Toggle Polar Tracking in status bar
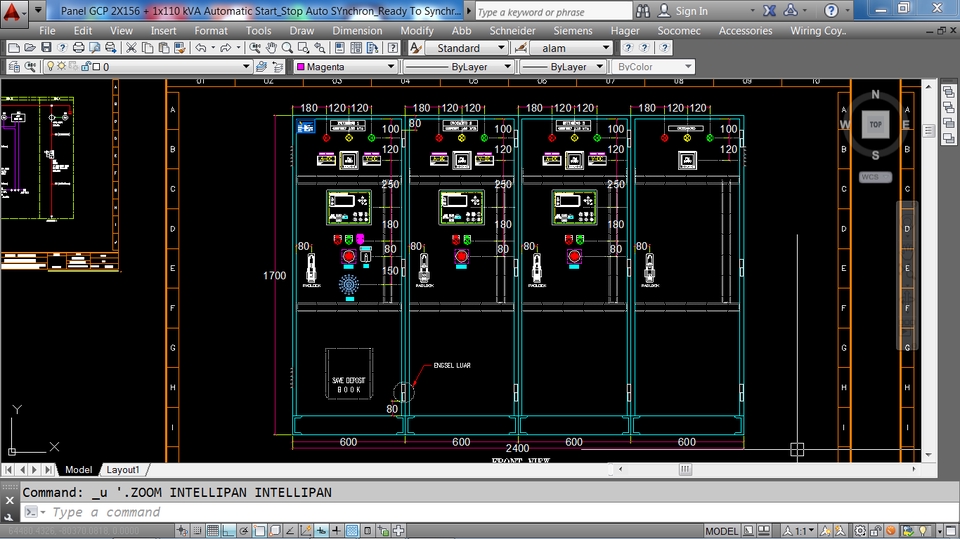 tap(244, 531)
